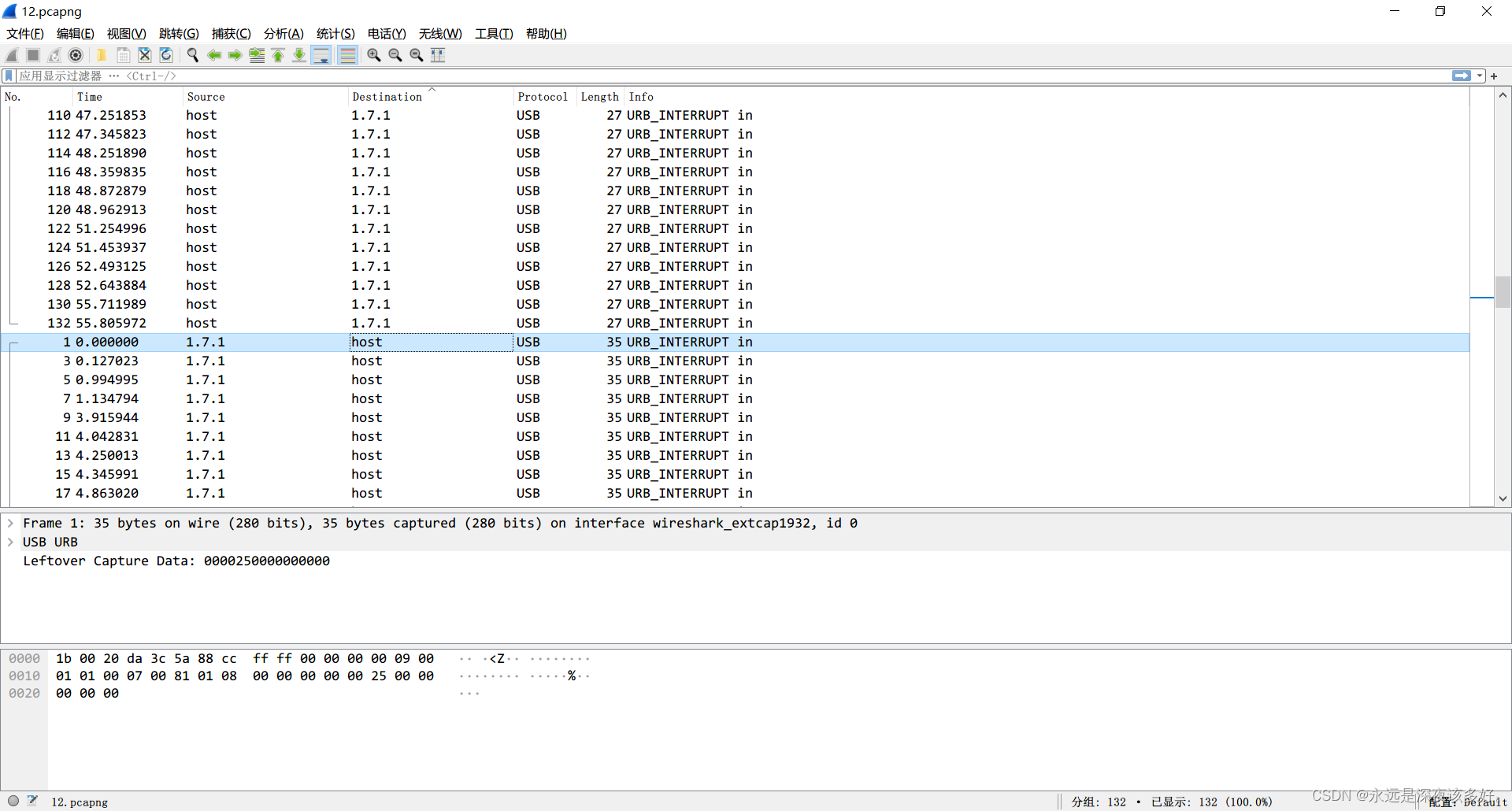
Task: Toggle packet list colorization
Action: pyautogui.click(x=347, y=55)
